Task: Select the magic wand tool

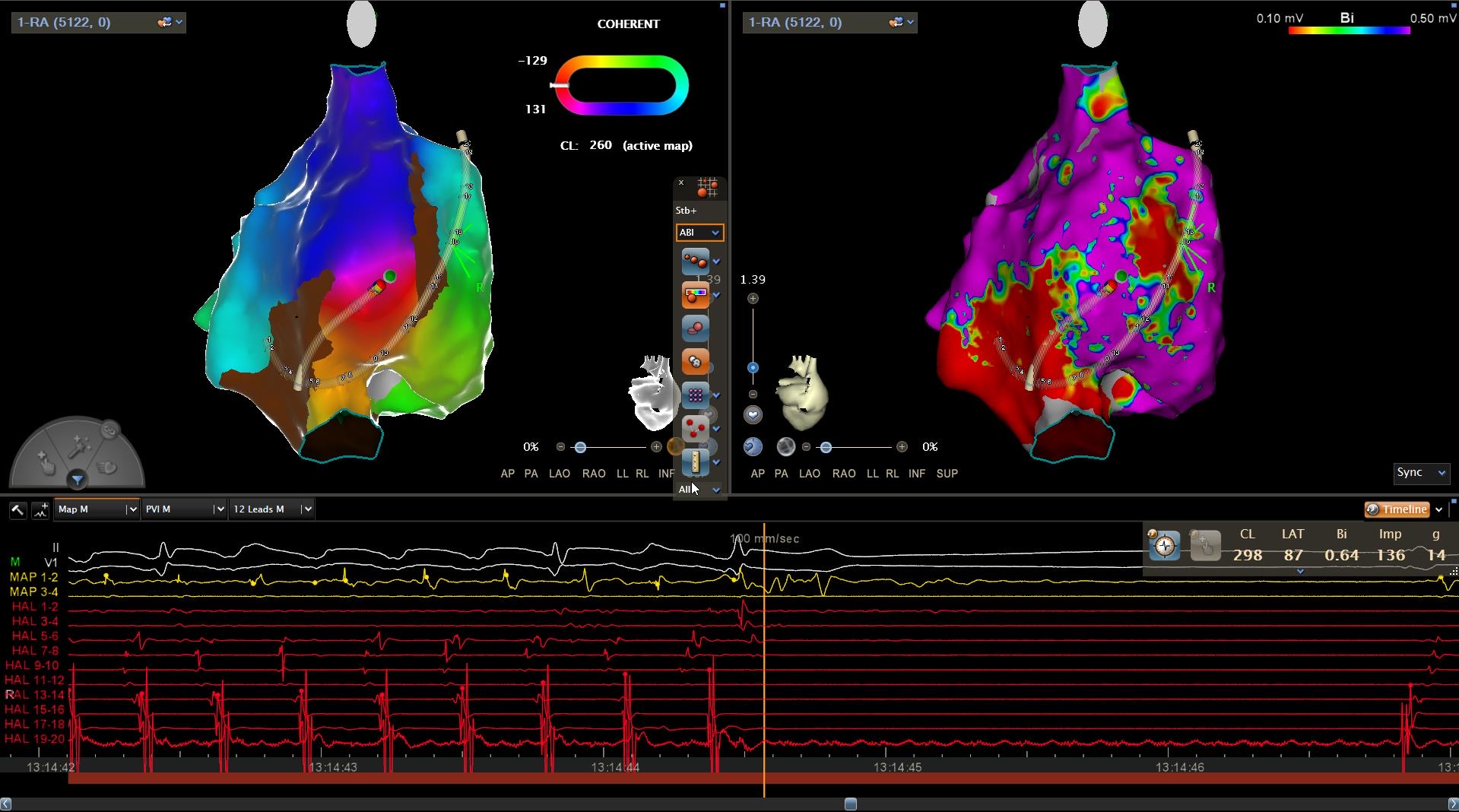Action: point(78,448)
